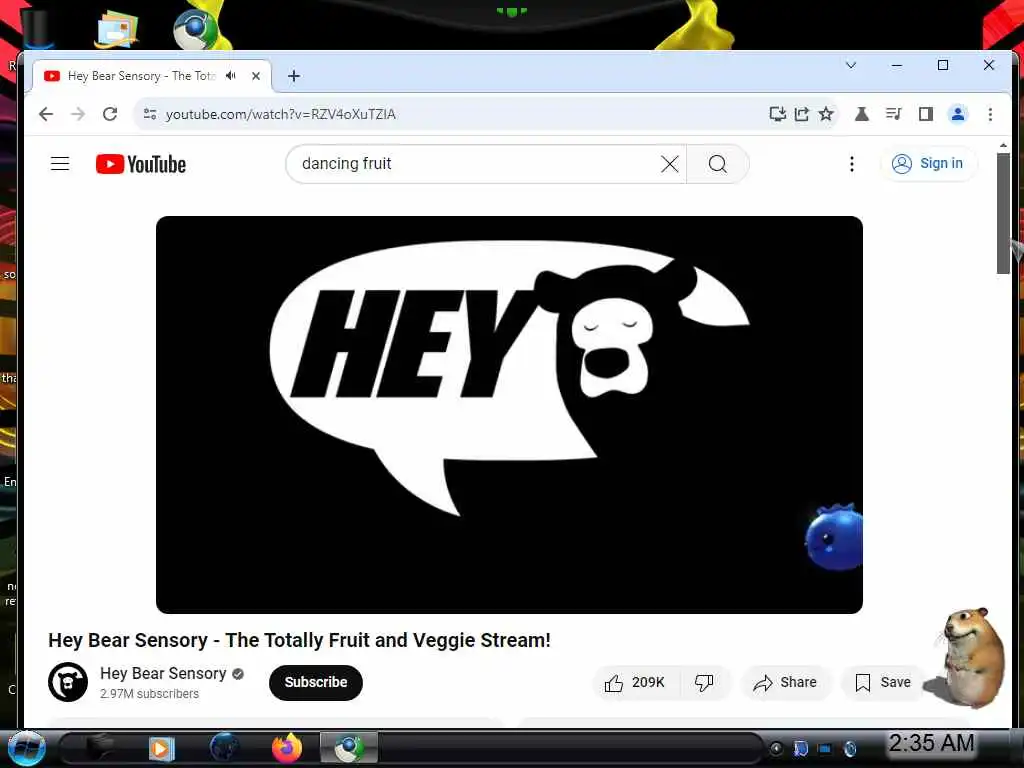The image size is (1024, 768).
Task: Select the address bar URL
Action: [280, 114]
